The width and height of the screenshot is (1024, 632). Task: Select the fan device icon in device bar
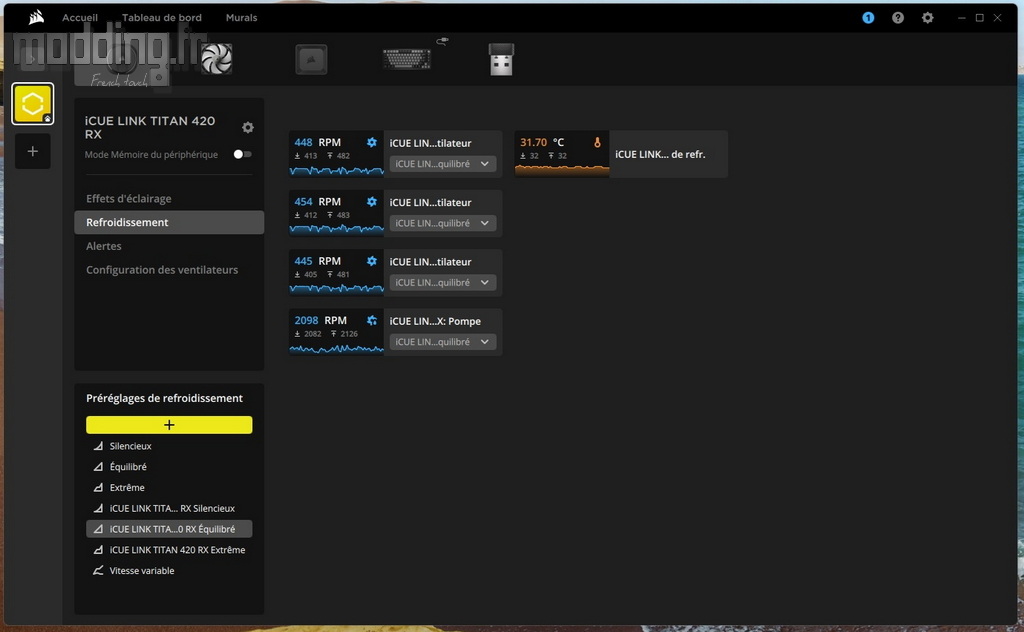coord(216,59)
